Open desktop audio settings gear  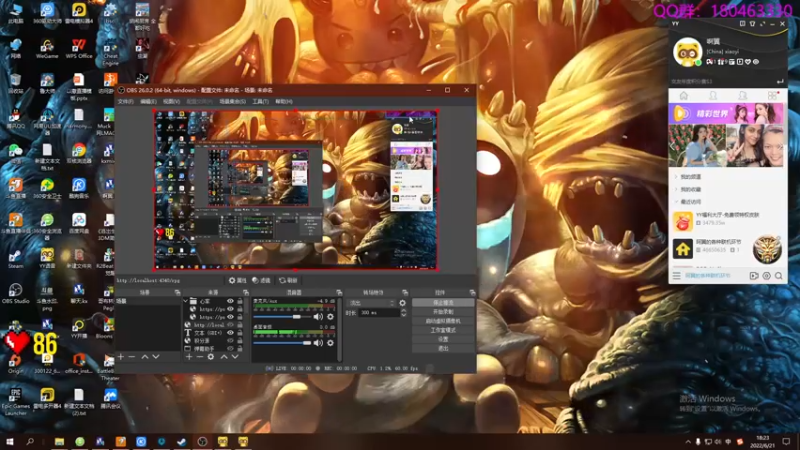pyautogui.click(x=331, y=343)
